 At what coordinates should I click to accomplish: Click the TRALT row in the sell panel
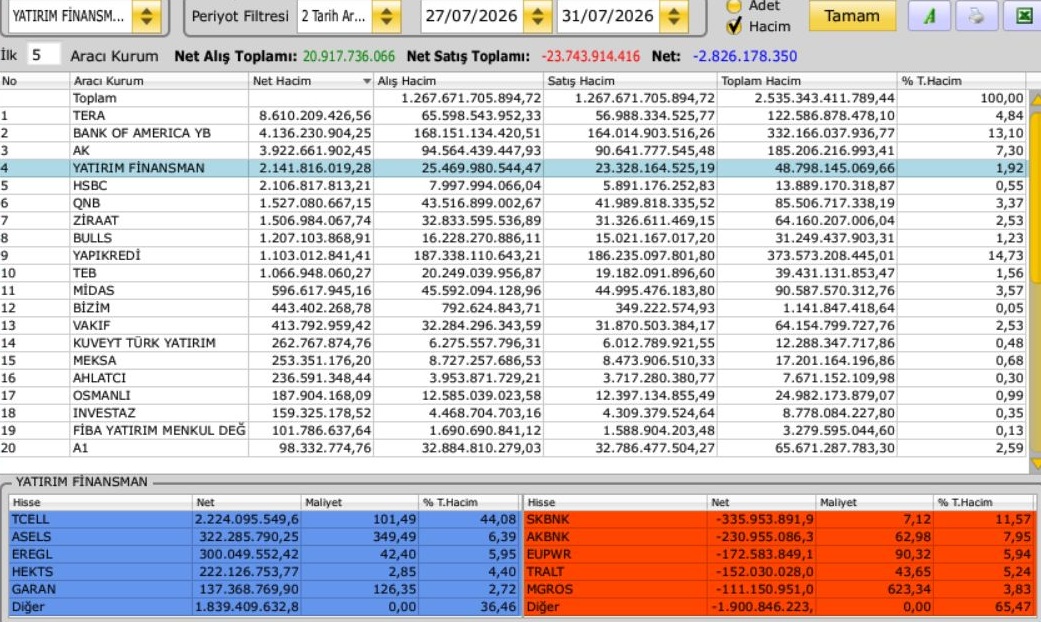[x=779, y=572]
